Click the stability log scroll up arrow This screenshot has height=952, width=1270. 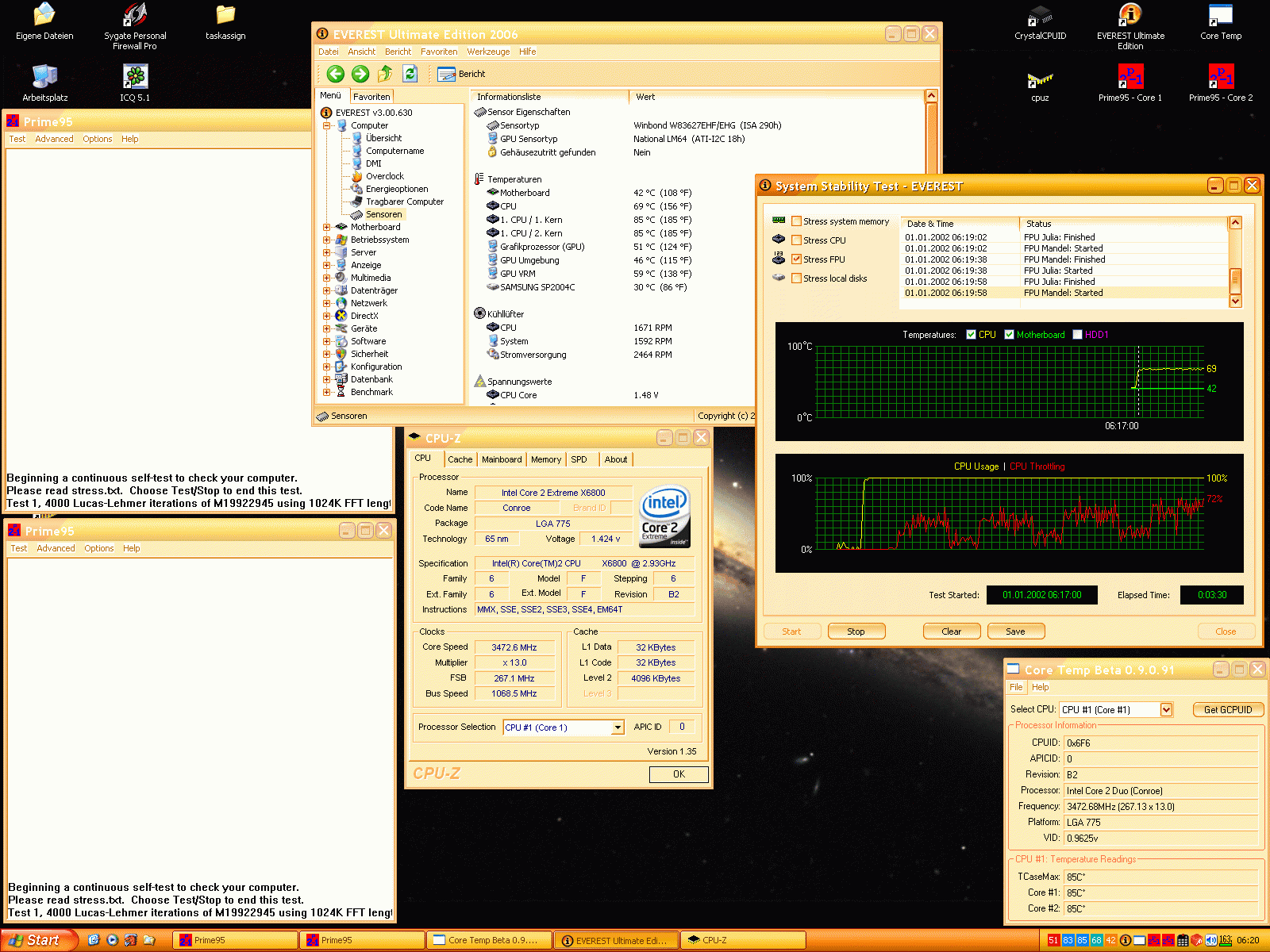[x=1235, y=223]
